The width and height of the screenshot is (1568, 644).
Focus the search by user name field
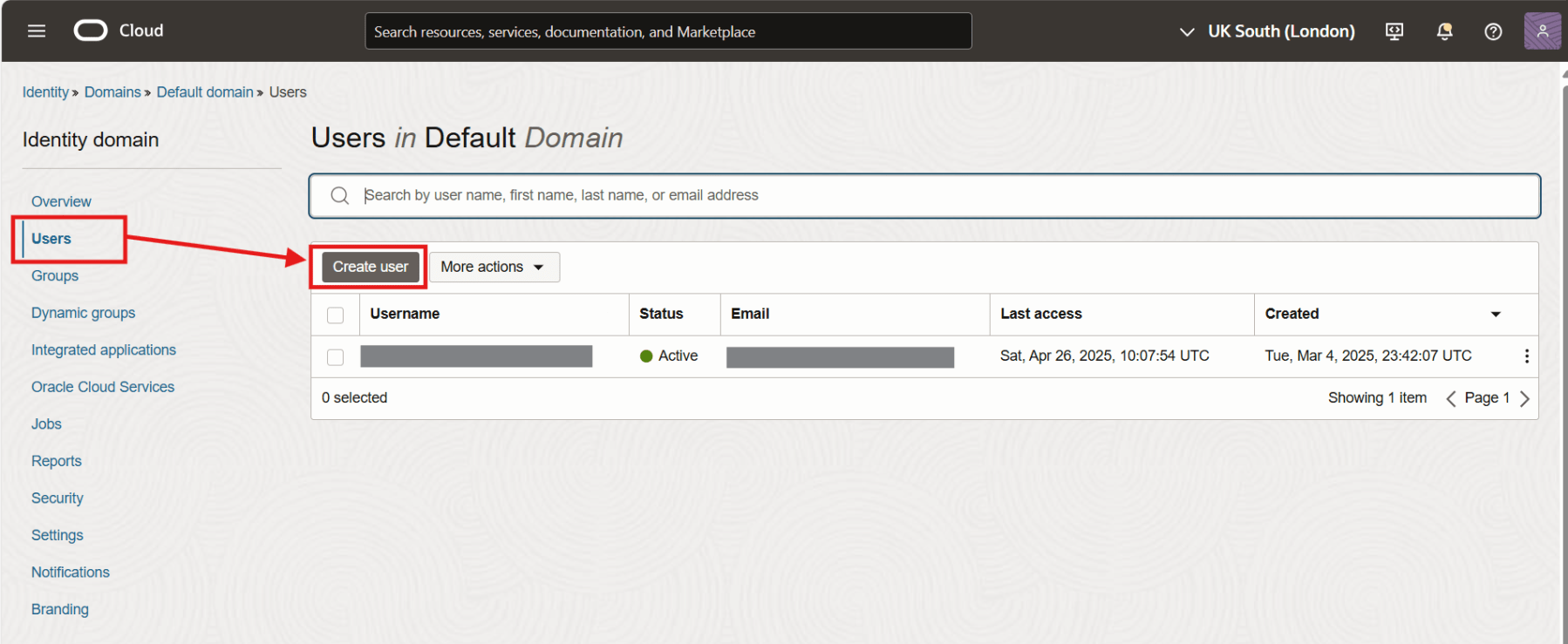pyautogui.click(x=942, y=195)
